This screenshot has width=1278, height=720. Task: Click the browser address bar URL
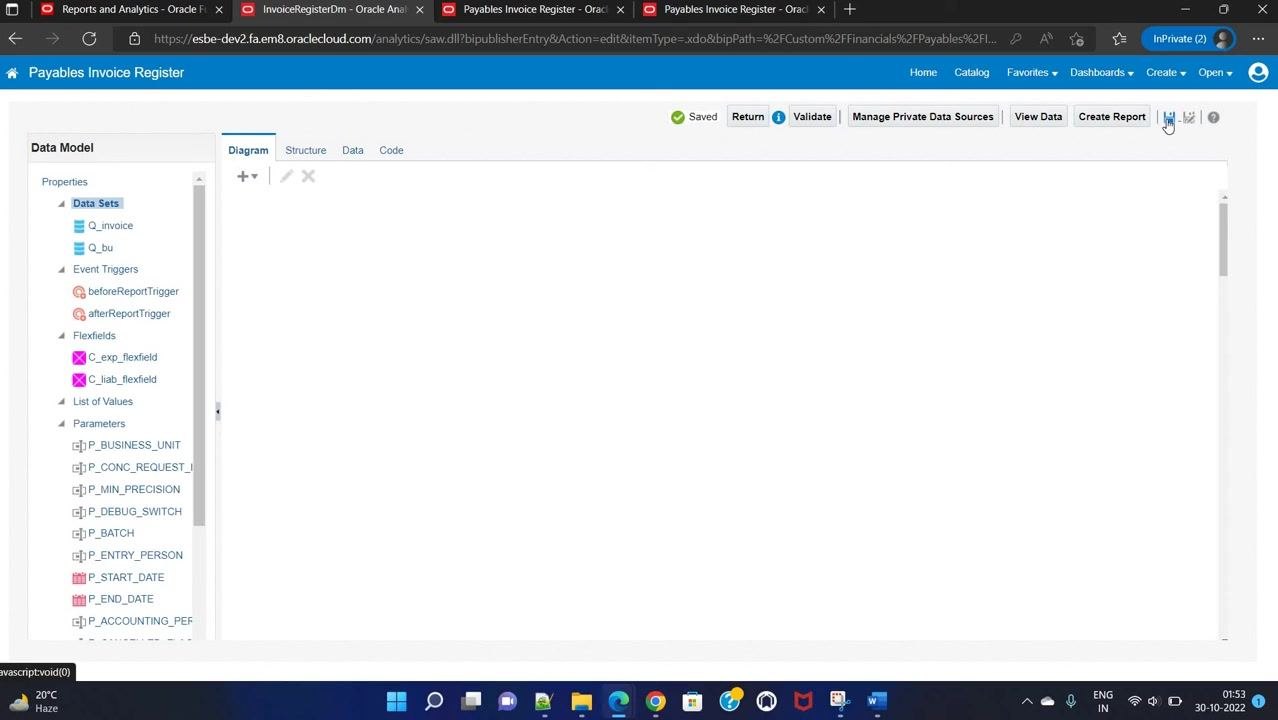[x=575, y=39]
